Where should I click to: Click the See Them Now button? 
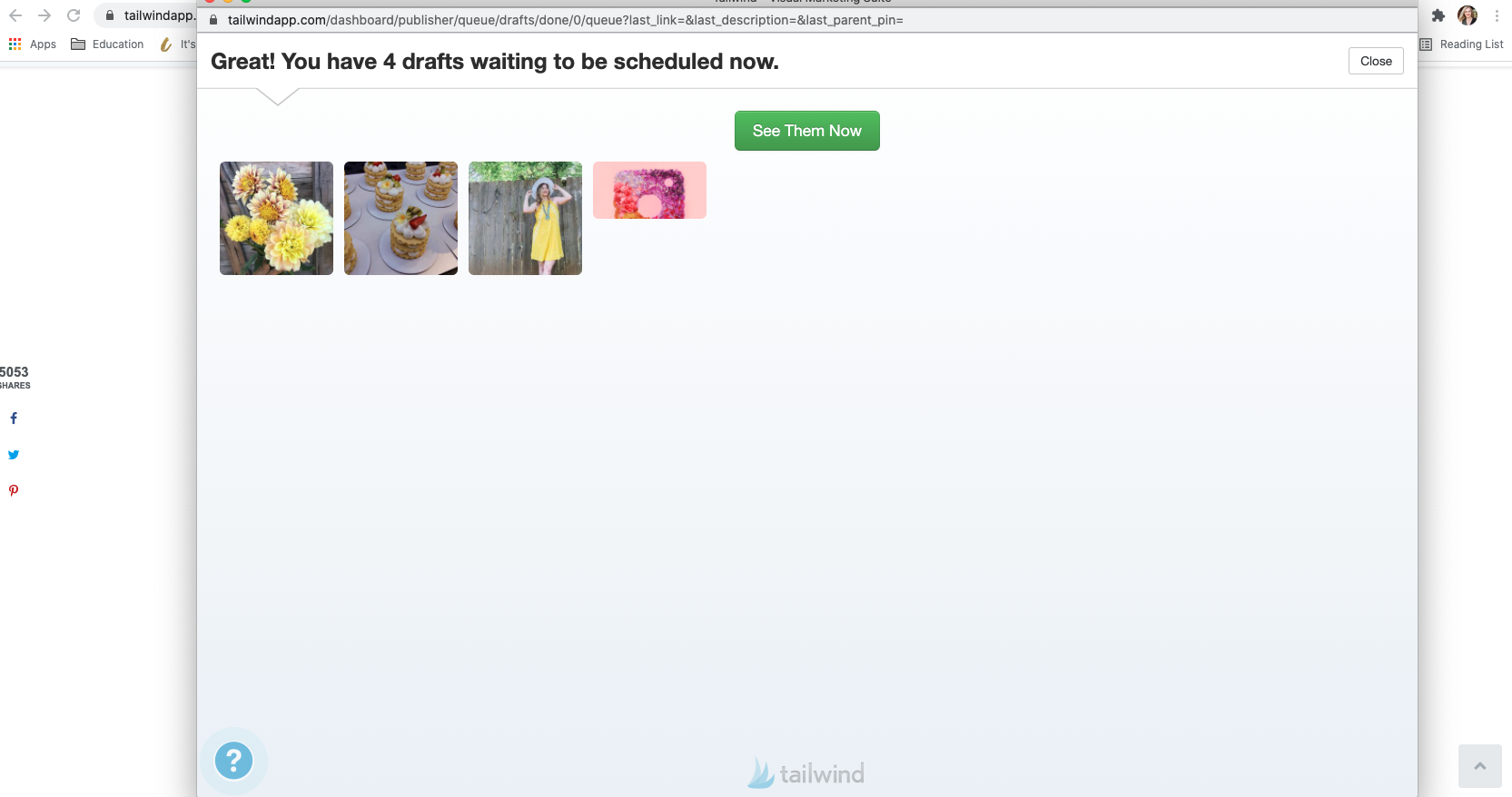(806, 131)
